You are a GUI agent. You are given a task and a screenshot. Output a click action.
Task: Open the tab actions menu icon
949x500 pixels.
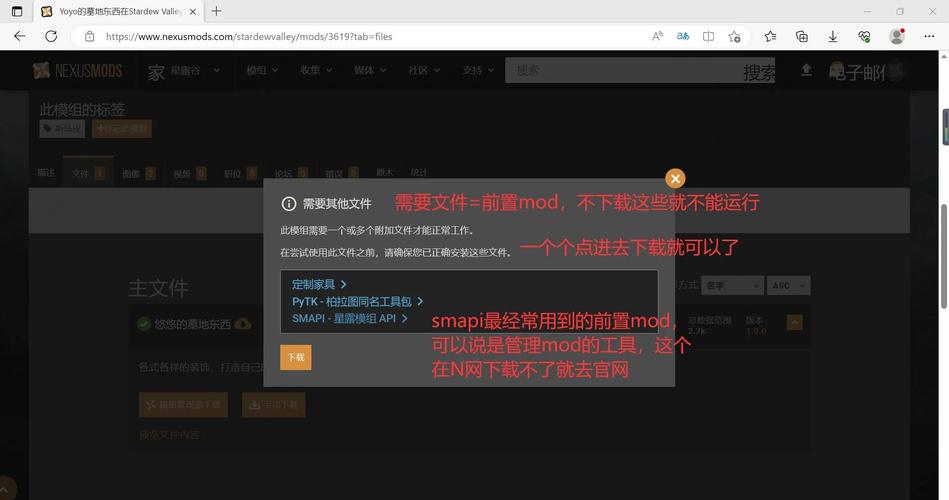(x=17, y=11)
